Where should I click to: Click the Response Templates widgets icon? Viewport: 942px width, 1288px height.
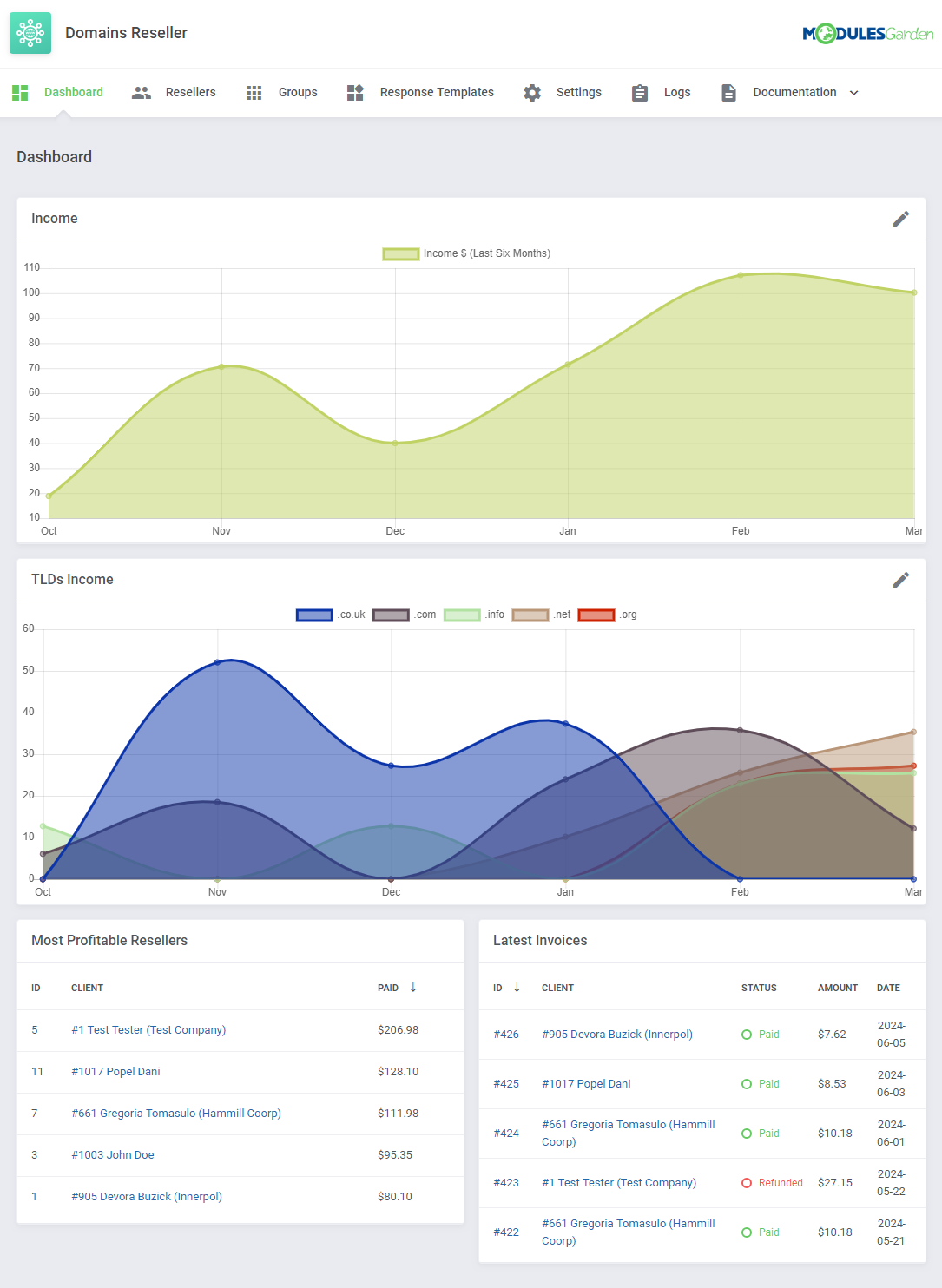(355, 93)
